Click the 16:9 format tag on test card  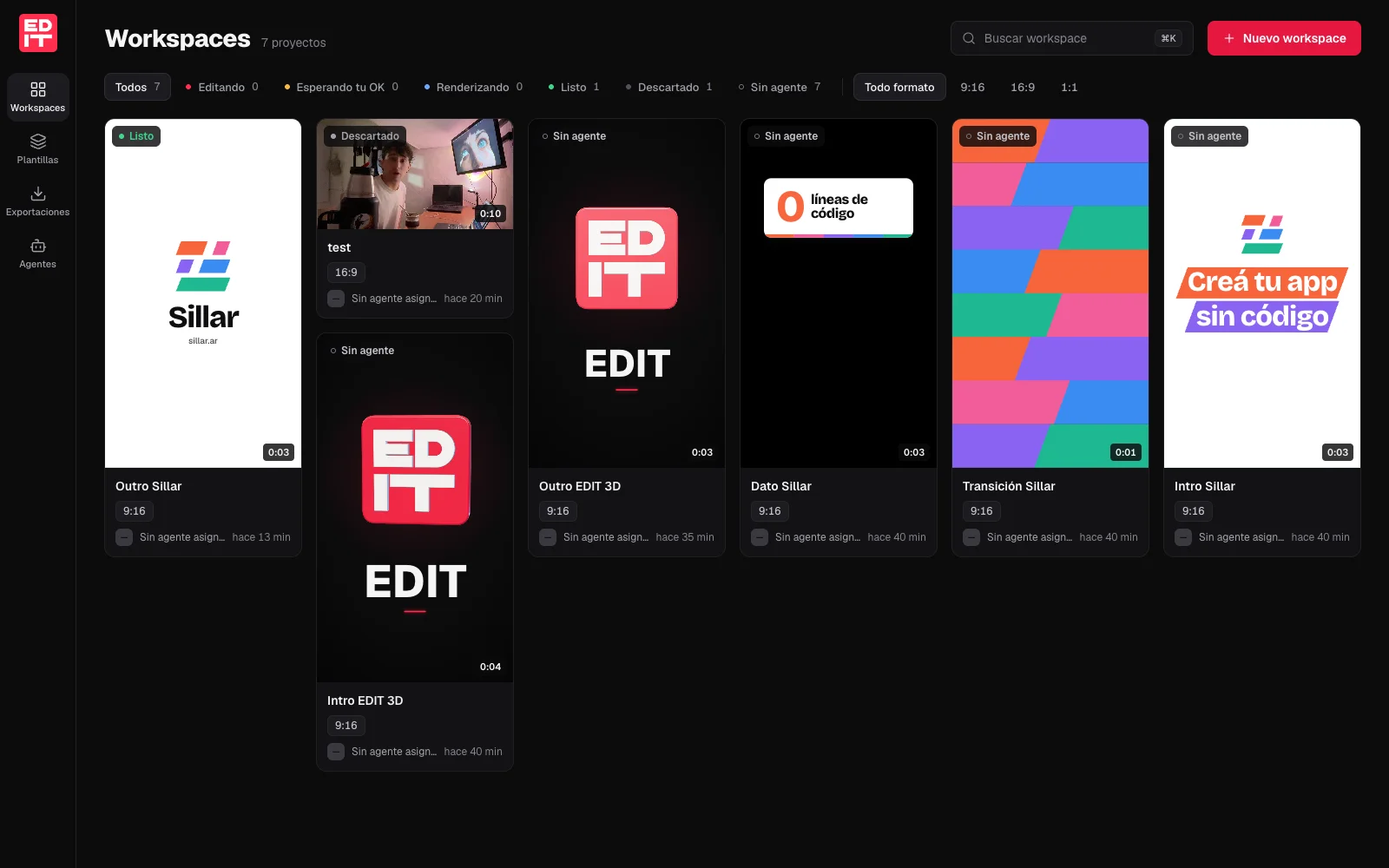click(x=346, y=273)
